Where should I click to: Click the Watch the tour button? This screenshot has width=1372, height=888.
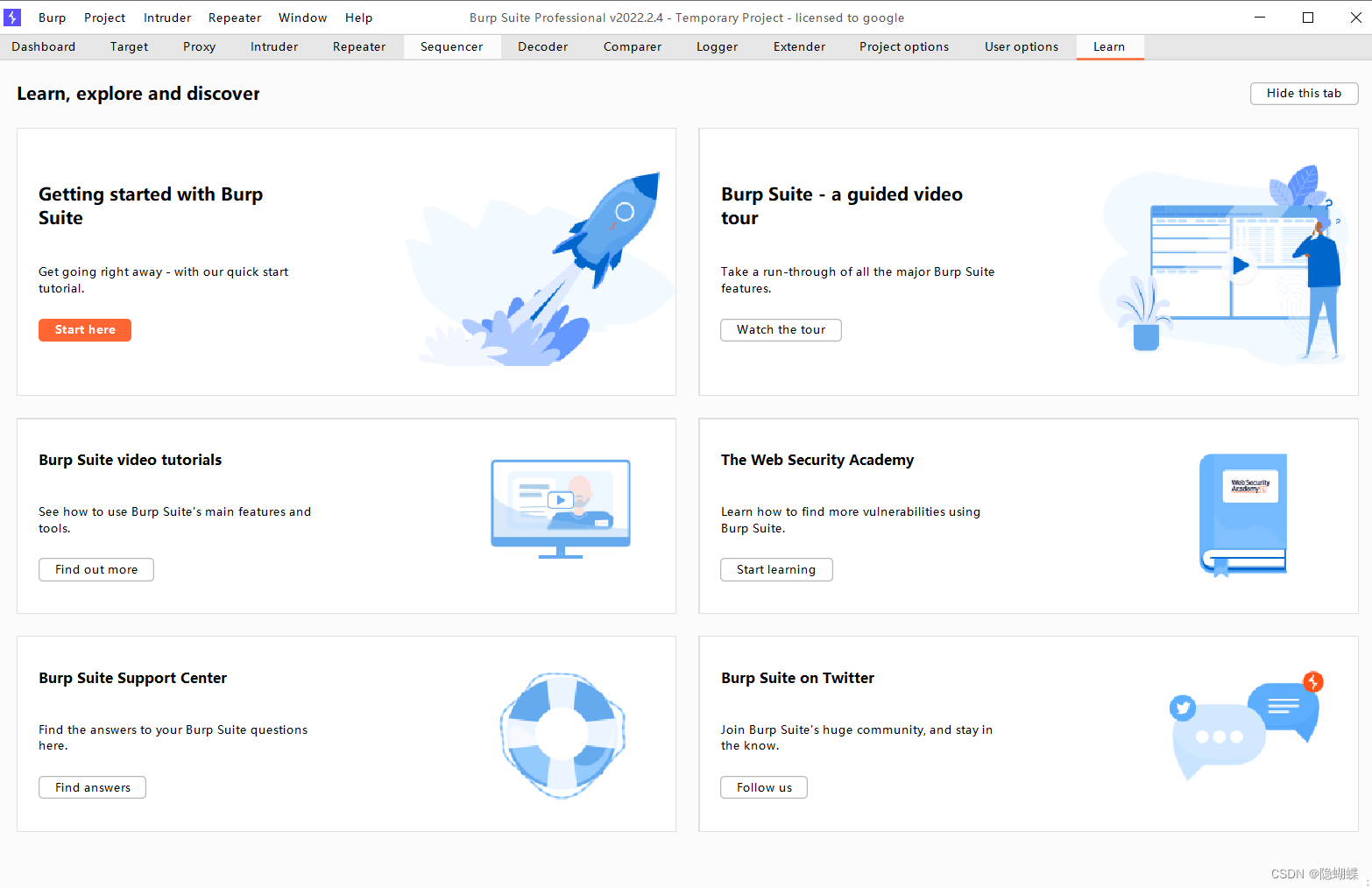click(781, 330)
